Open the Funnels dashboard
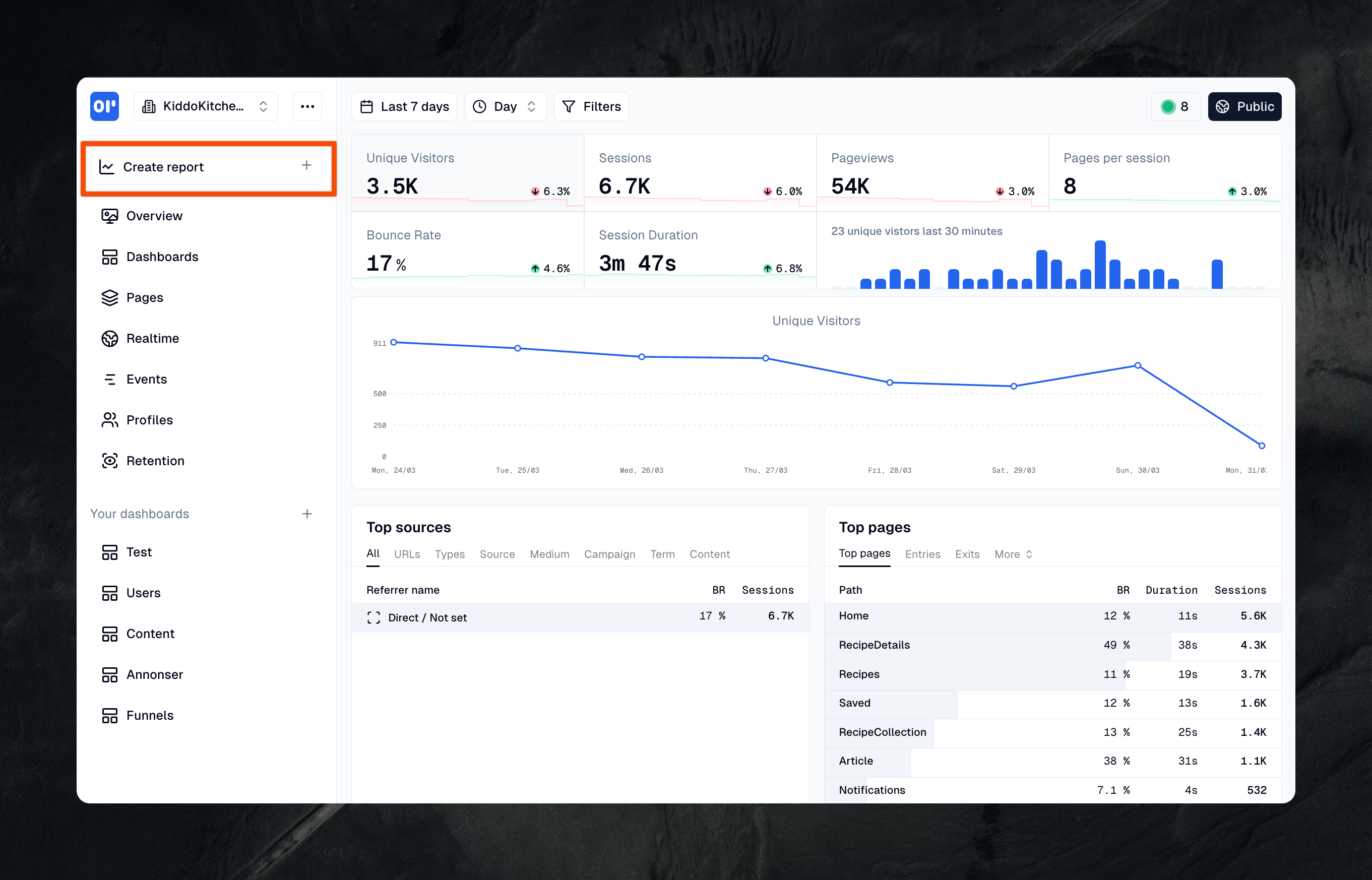Screen dimensions: 1372x880 tap(149, 715)
